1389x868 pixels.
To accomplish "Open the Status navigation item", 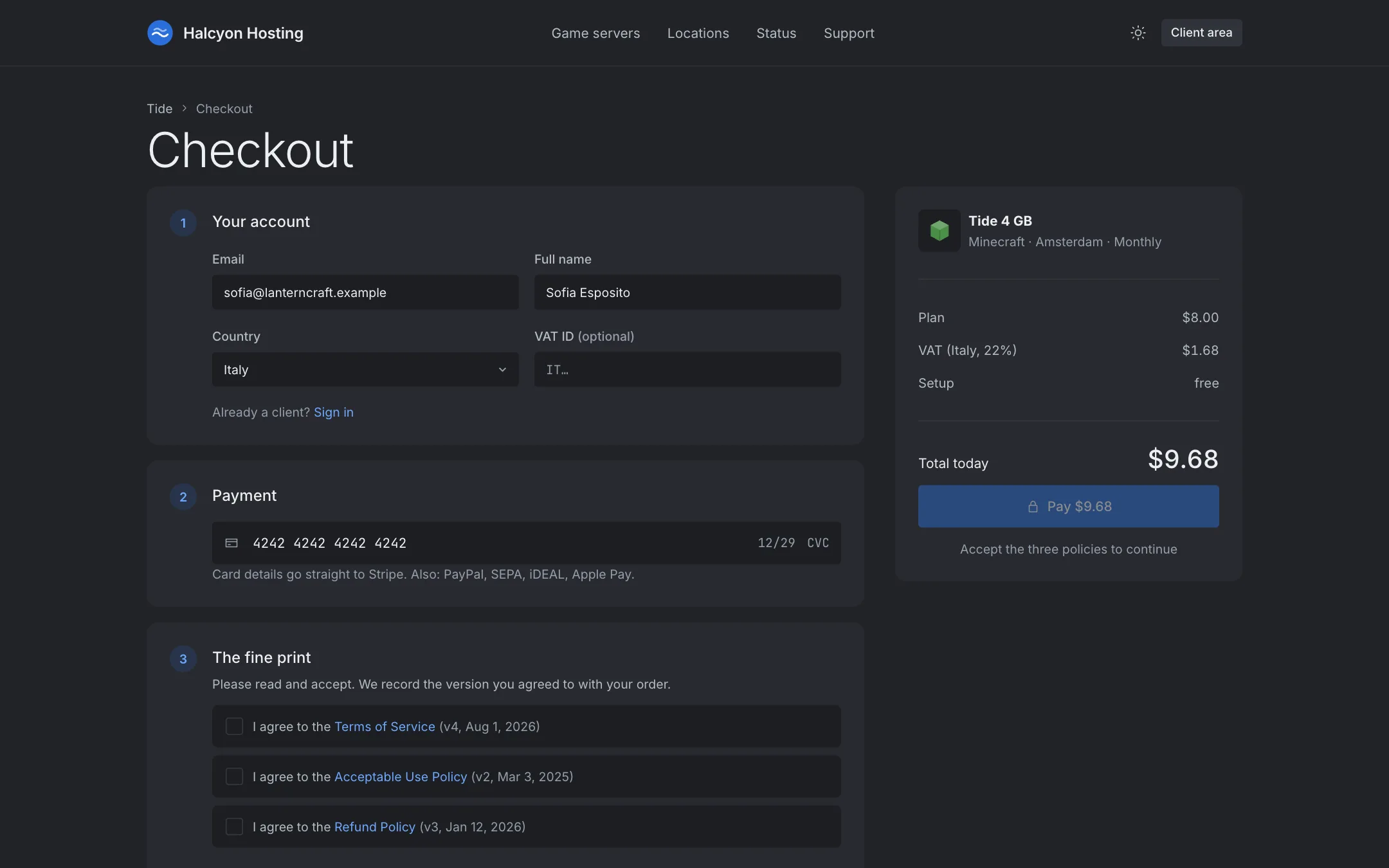I will point(776,33).
